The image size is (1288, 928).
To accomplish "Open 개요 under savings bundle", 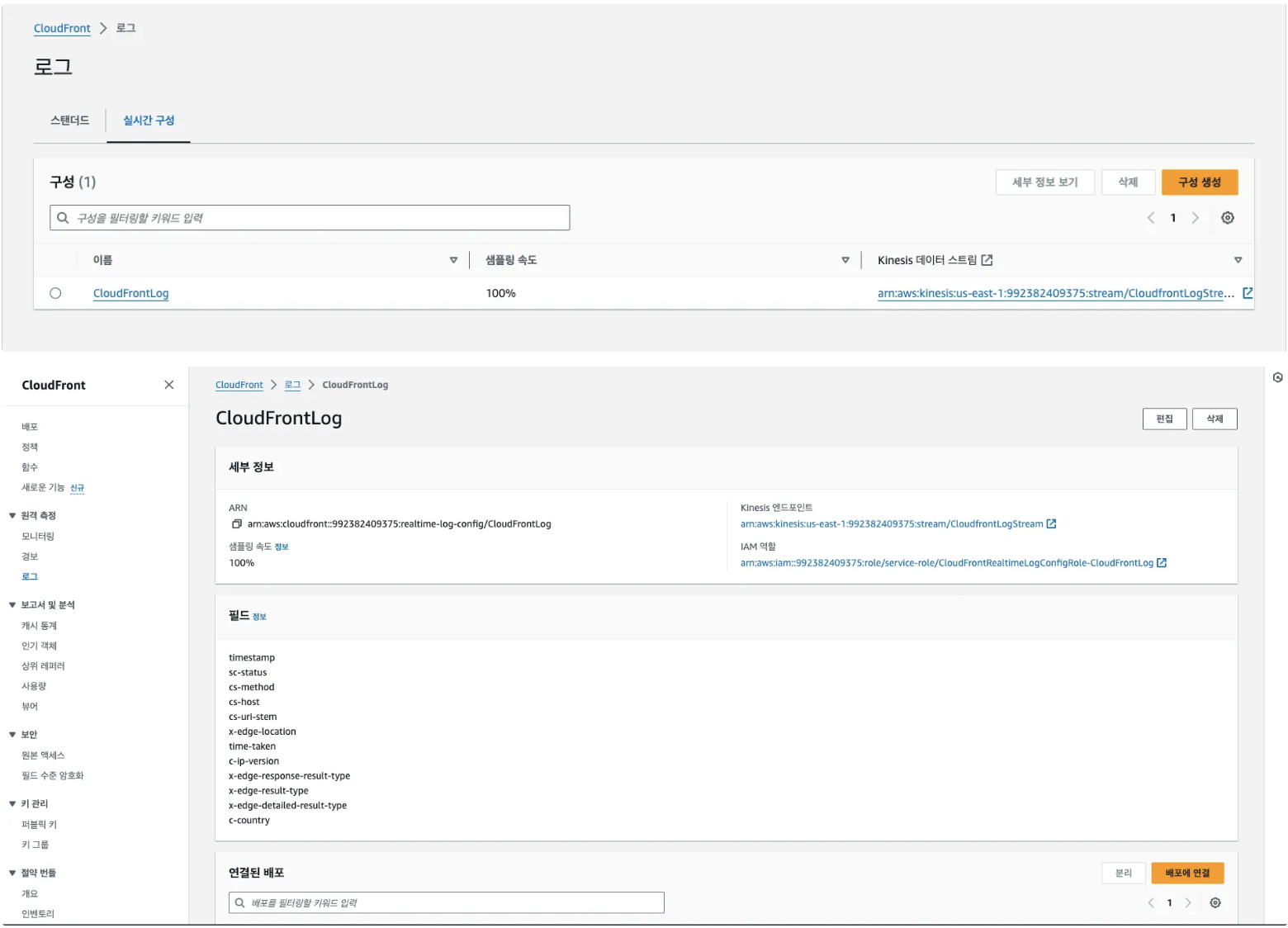I will 30,894.
